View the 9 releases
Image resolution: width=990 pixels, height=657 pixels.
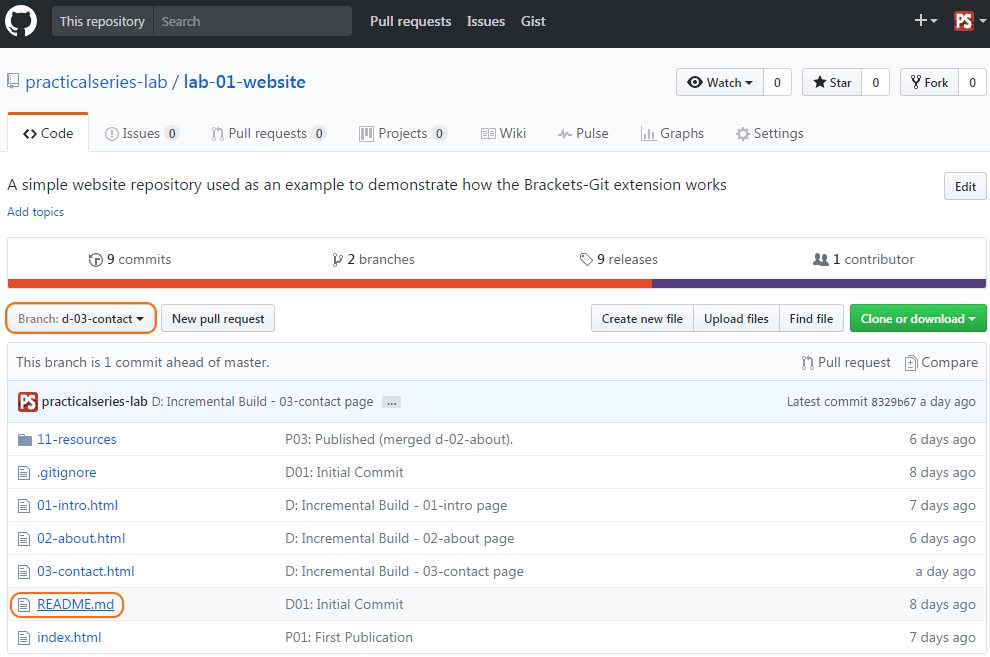[x=618, y=259]
